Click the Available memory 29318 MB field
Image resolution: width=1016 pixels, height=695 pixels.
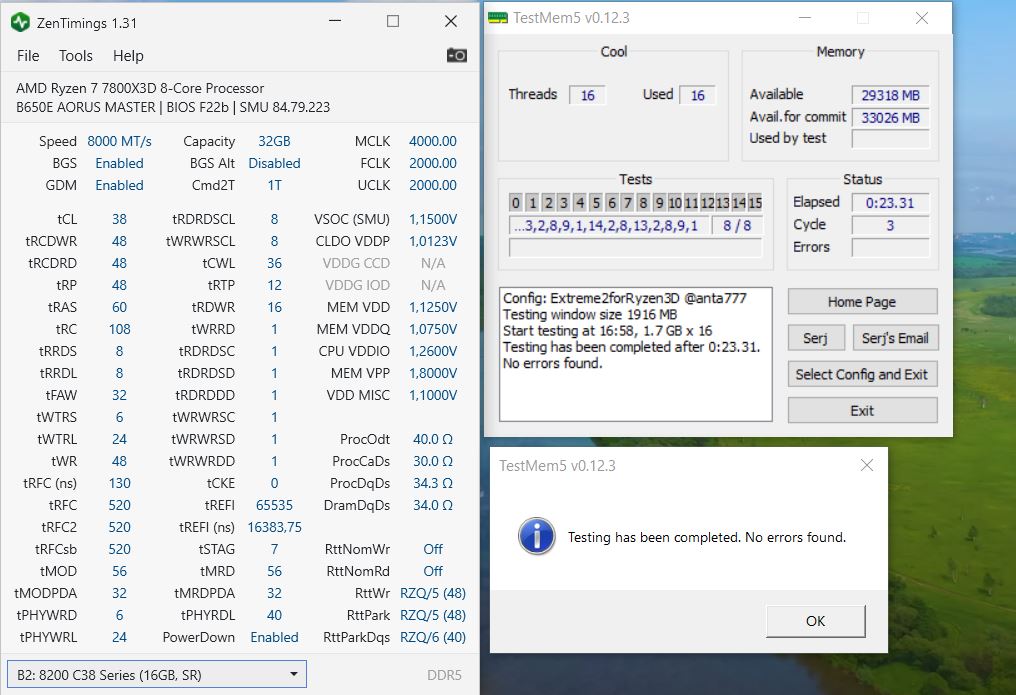[x=890, y=95]
